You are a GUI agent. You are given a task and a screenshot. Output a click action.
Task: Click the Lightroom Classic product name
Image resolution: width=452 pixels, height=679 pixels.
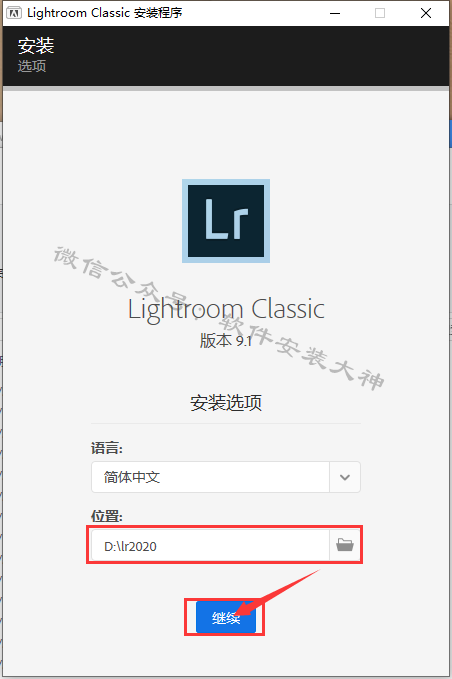point(226,310)
